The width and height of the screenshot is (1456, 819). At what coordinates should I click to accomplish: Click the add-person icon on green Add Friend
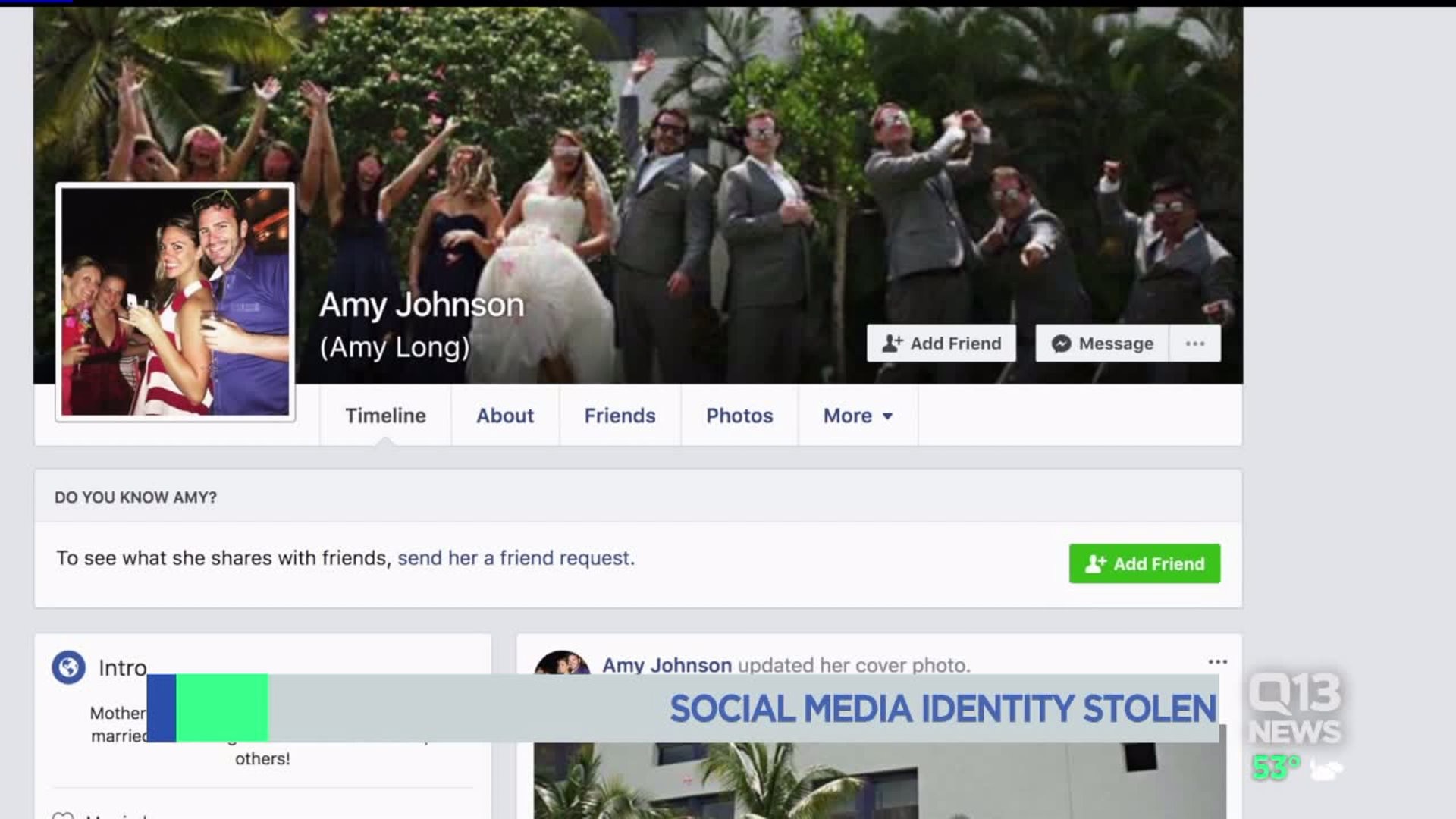click(1095, 563)
